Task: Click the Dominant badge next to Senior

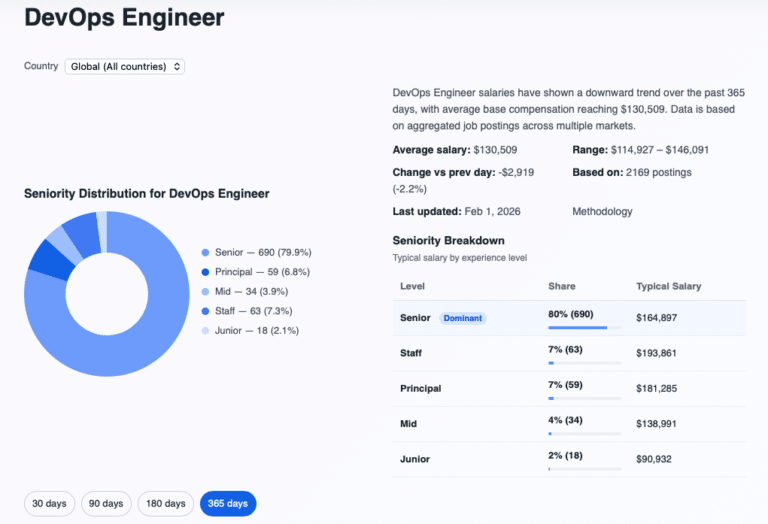Action: click(x=462, y=318)
